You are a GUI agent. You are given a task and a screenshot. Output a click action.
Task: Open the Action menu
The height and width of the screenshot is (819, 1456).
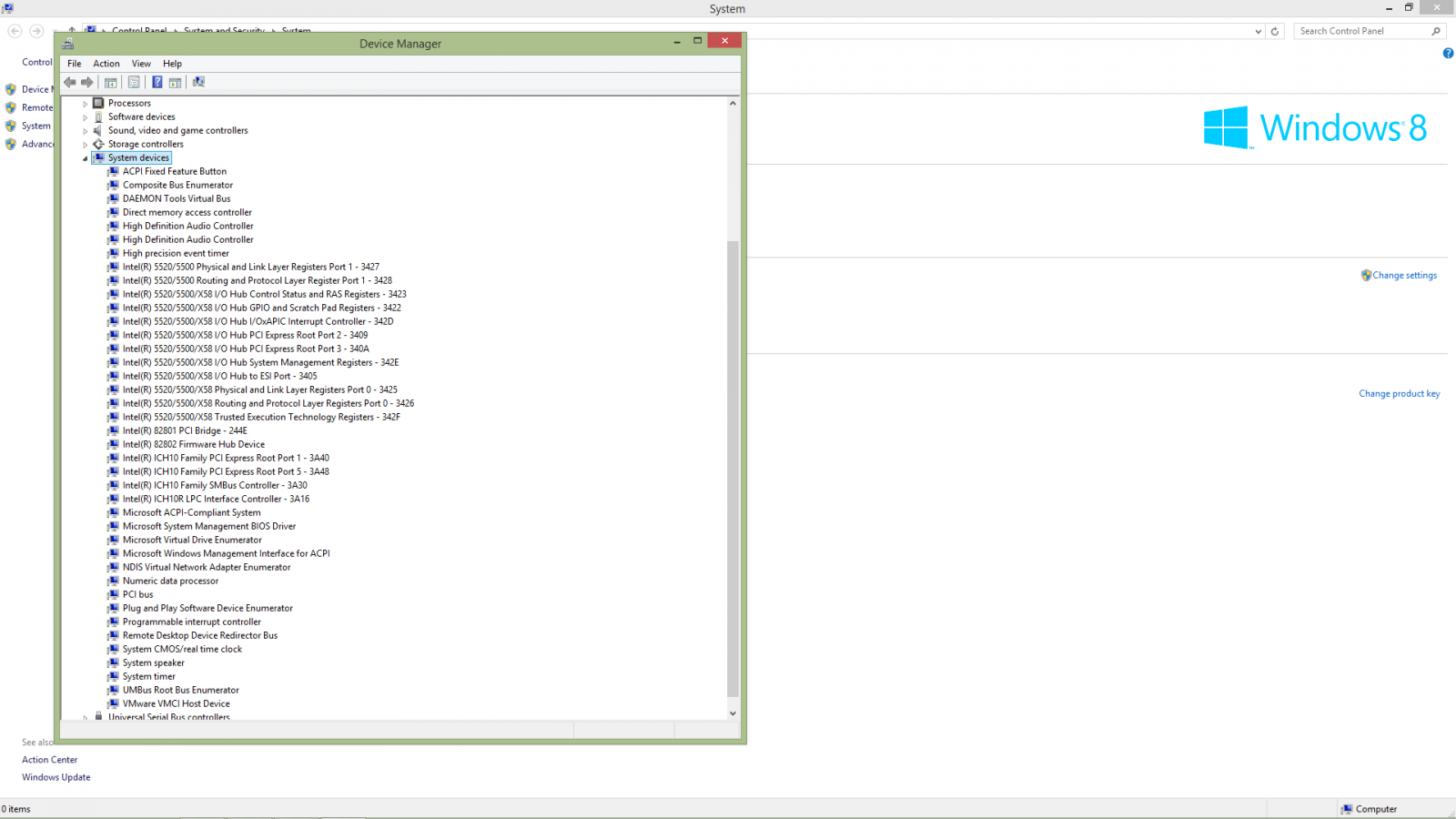(x=106, y=64)
